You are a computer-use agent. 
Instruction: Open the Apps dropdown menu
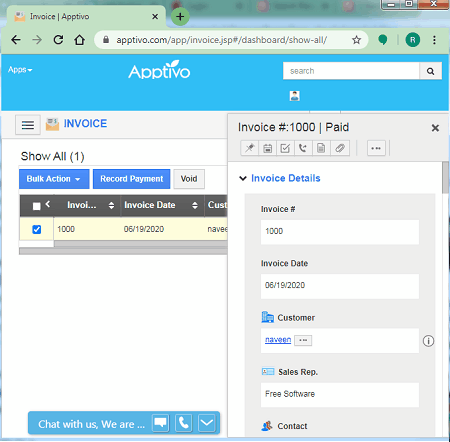point(20,70)
